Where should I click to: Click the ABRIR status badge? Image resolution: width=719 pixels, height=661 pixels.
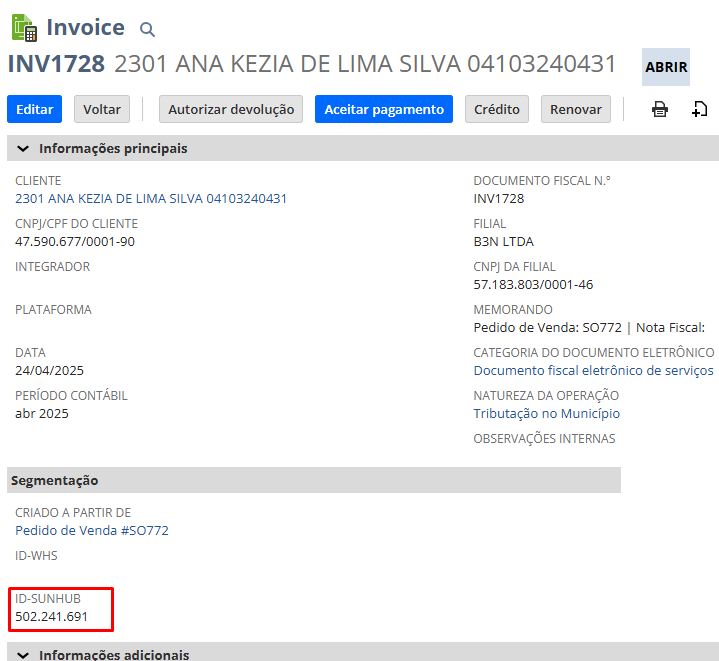coord(666,67)
